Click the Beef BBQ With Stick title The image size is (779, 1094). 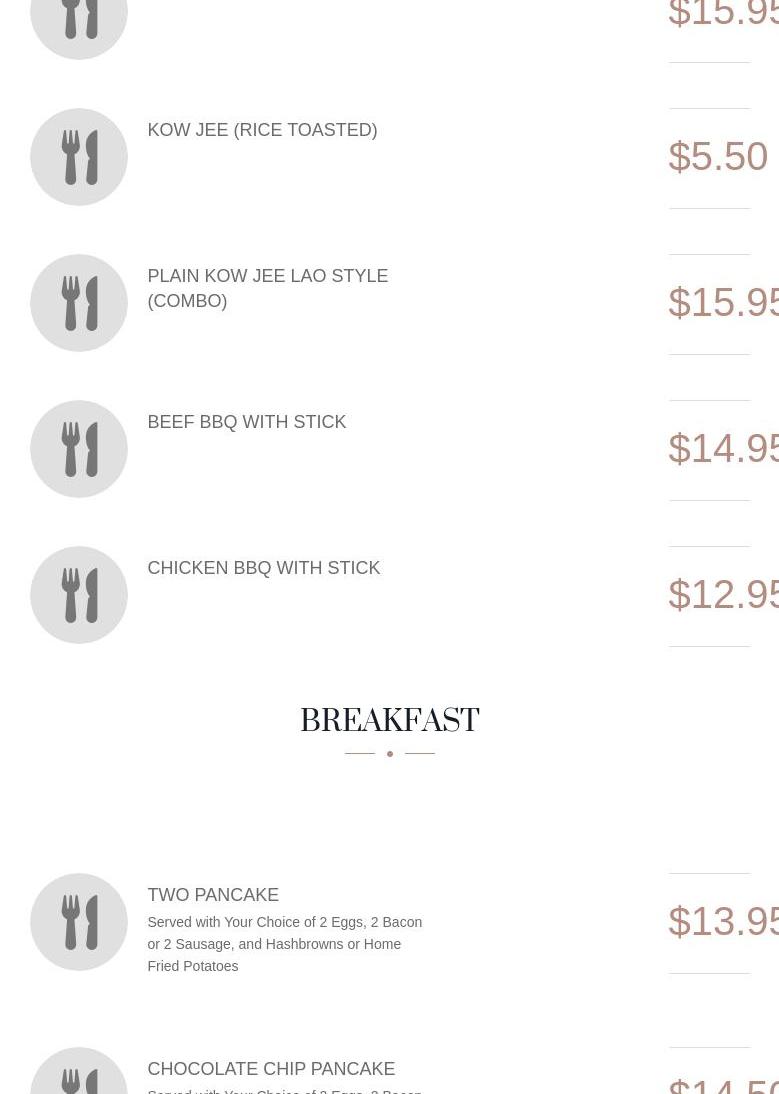click(x=246, y=422)
